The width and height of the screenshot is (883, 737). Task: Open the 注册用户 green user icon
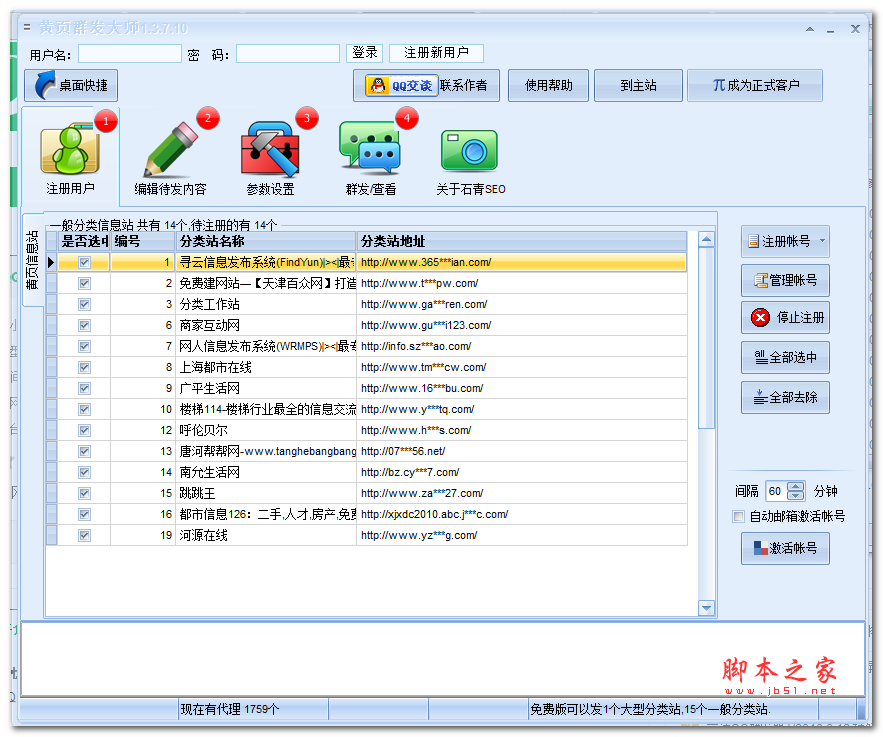(x=70, y=152)
